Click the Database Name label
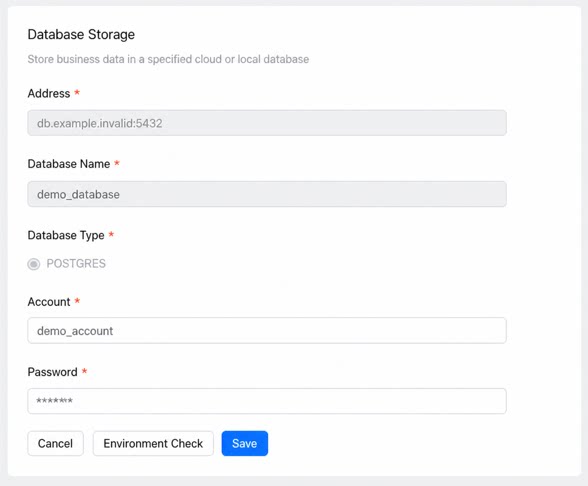This screenshot has width=588, height=486. [69, 164]
